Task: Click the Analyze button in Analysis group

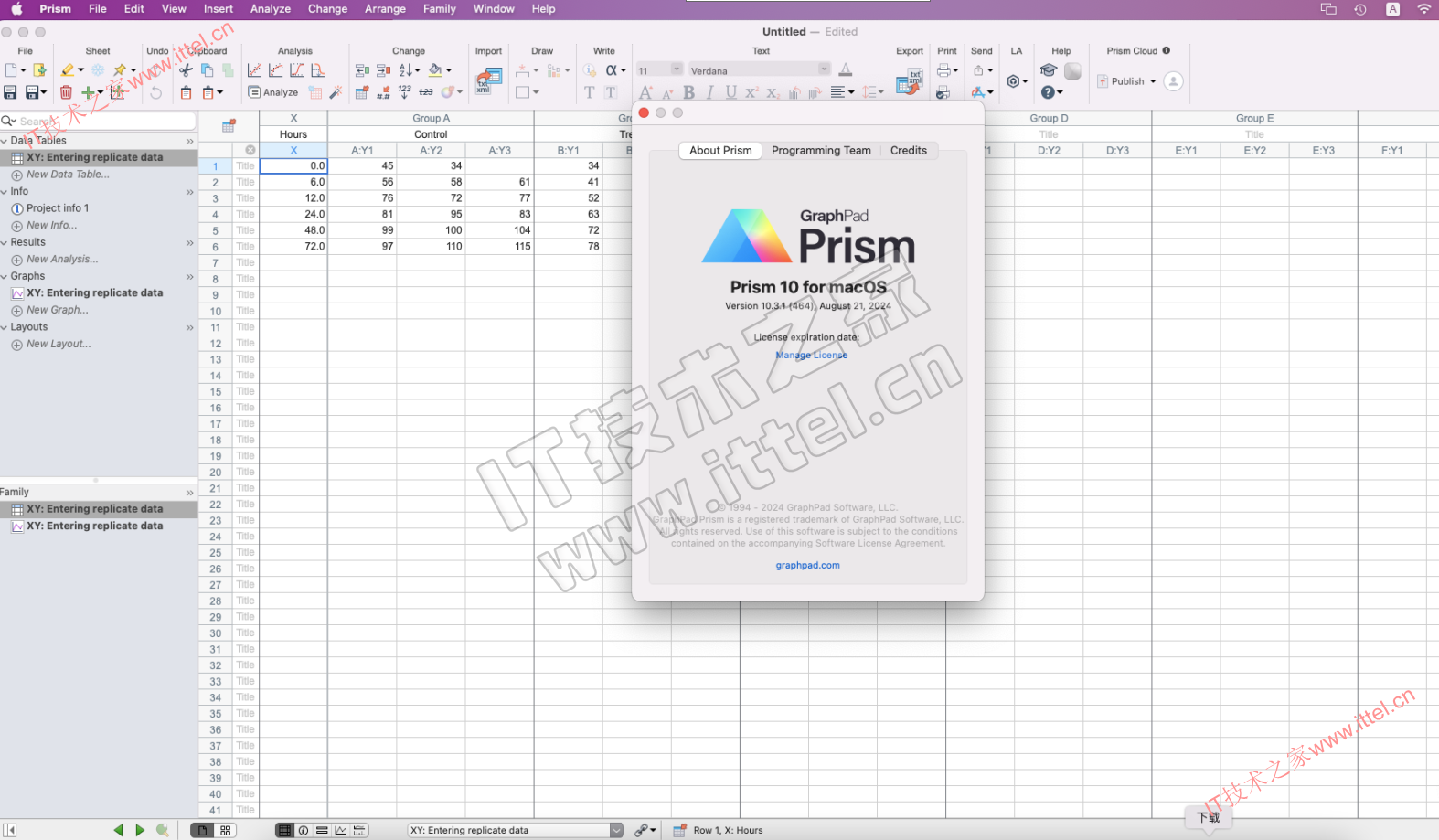Action: [273, 92]
